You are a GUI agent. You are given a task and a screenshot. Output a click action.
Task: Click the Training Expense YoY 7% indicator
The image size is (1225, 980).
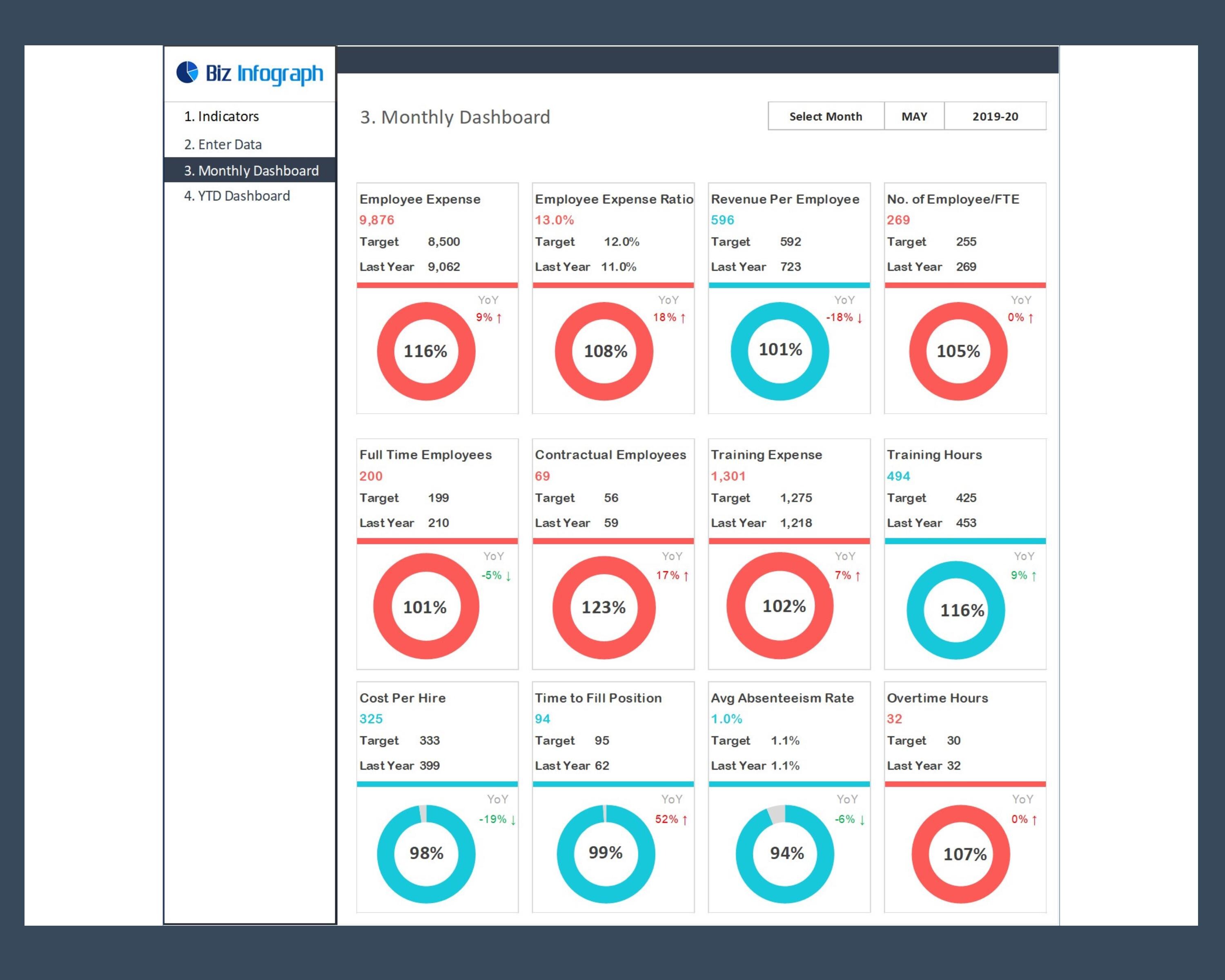[x=848, y=575]
